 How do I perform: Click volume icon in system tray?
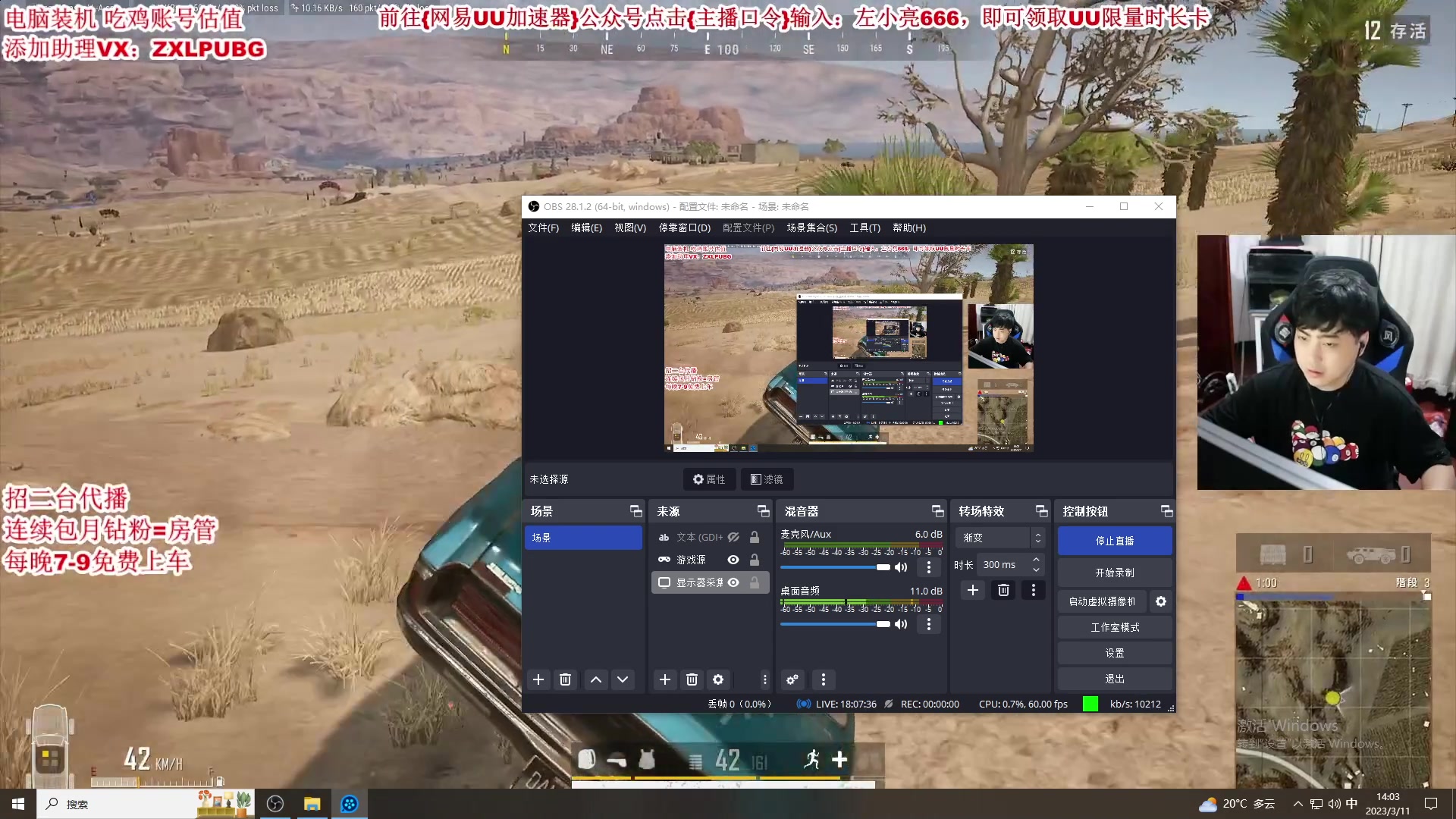pos(1334,804)
